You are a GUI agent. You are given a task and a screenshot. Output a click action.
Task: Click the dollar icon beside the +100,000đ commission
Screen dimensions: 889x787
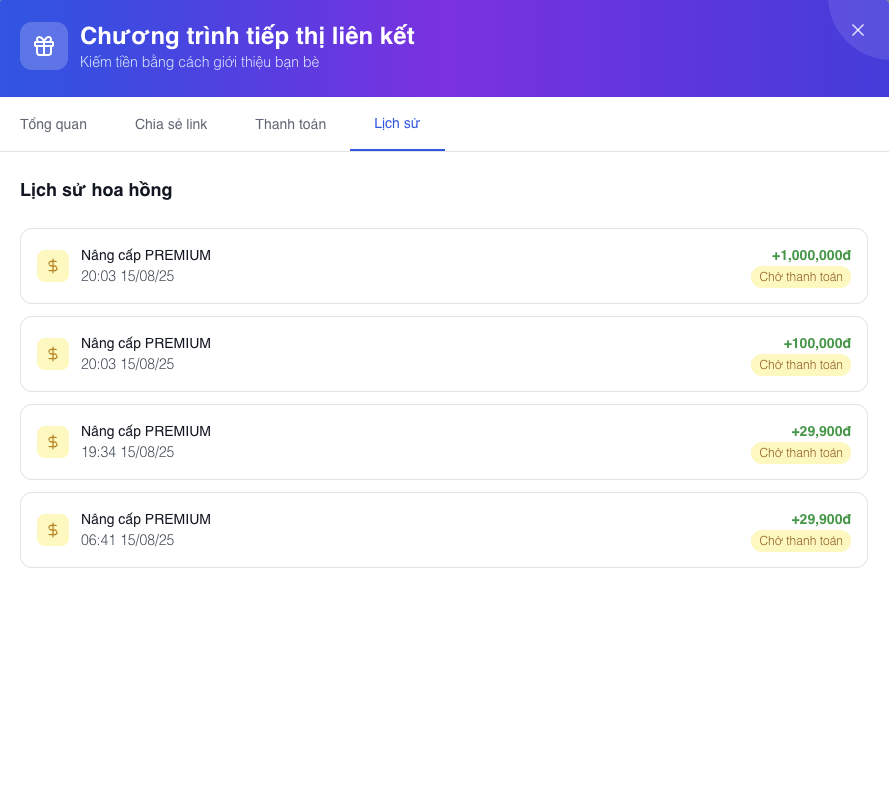(53, 354)
